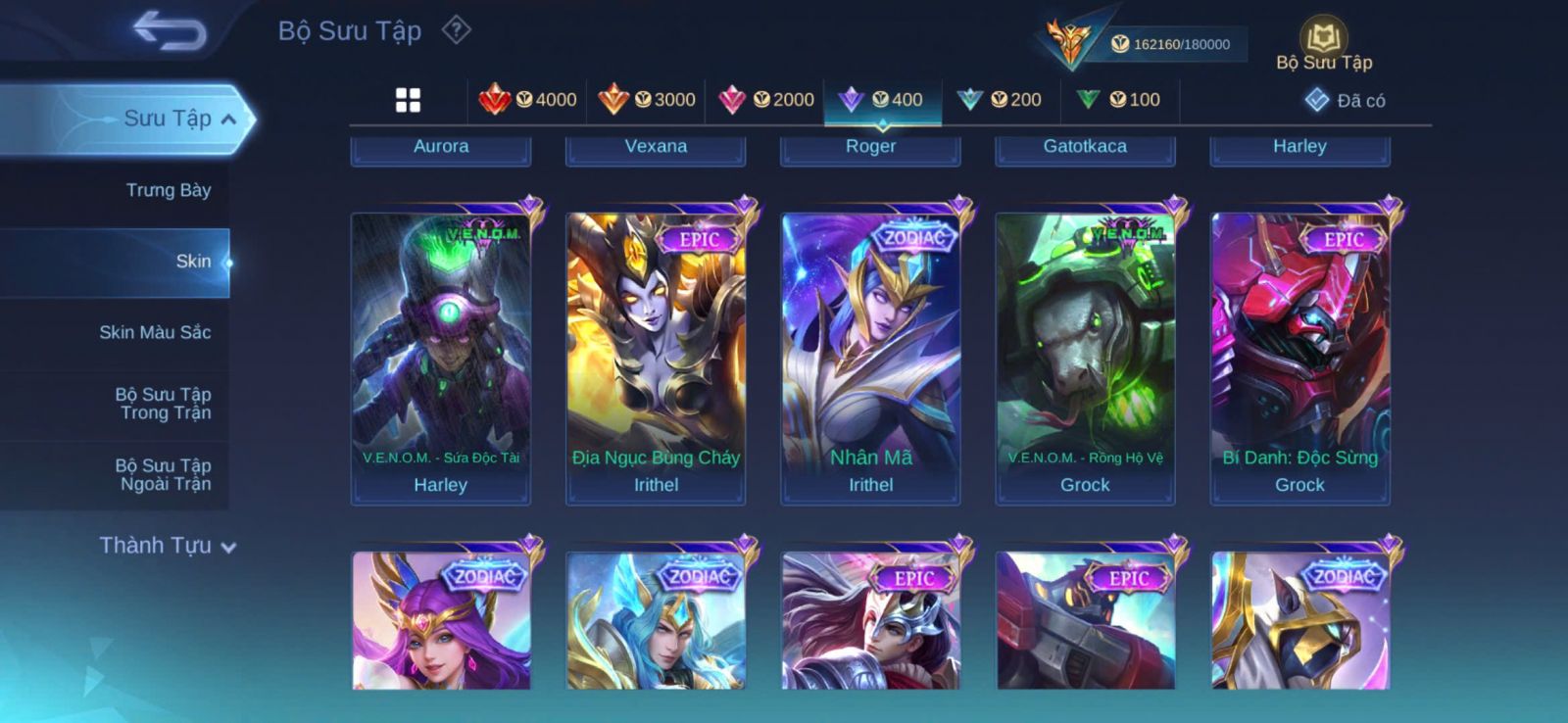Open Harley V.E.N.O.M. skin card
1568x723 pixels.
[x=441, y=358]
